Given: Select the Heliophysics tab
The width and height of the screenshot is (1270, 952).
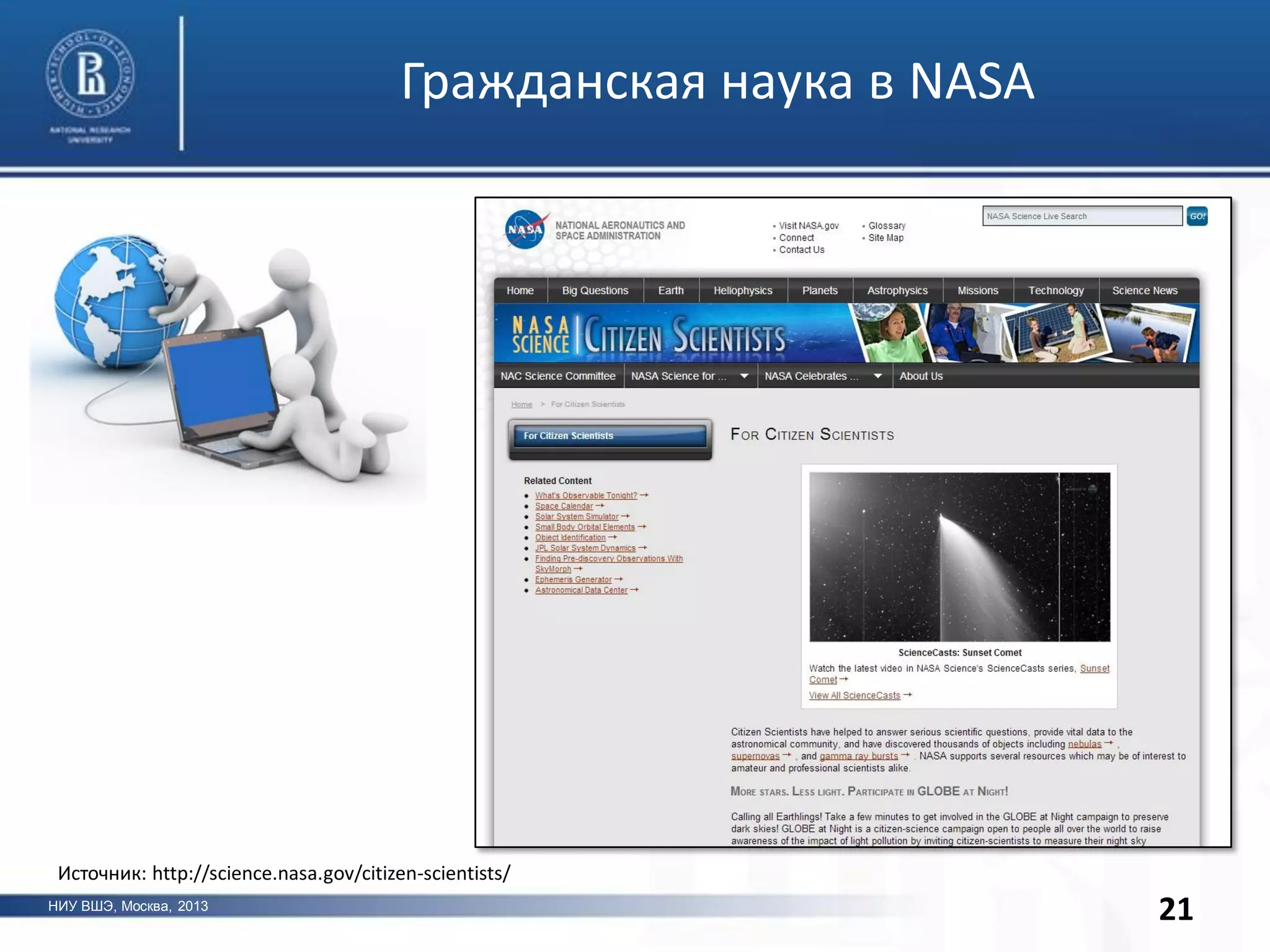Looking at the screenshot, I should coord(743,291).
